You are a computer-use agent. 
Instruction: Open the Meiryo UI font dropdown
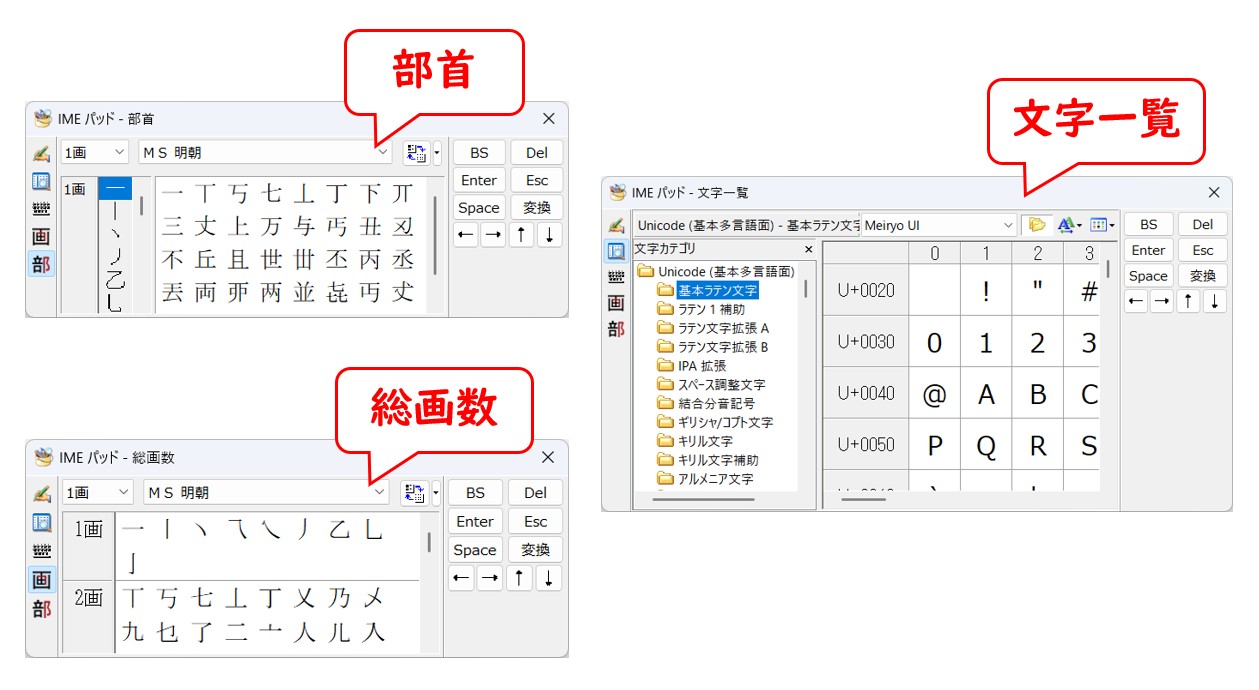point(1007,224)
